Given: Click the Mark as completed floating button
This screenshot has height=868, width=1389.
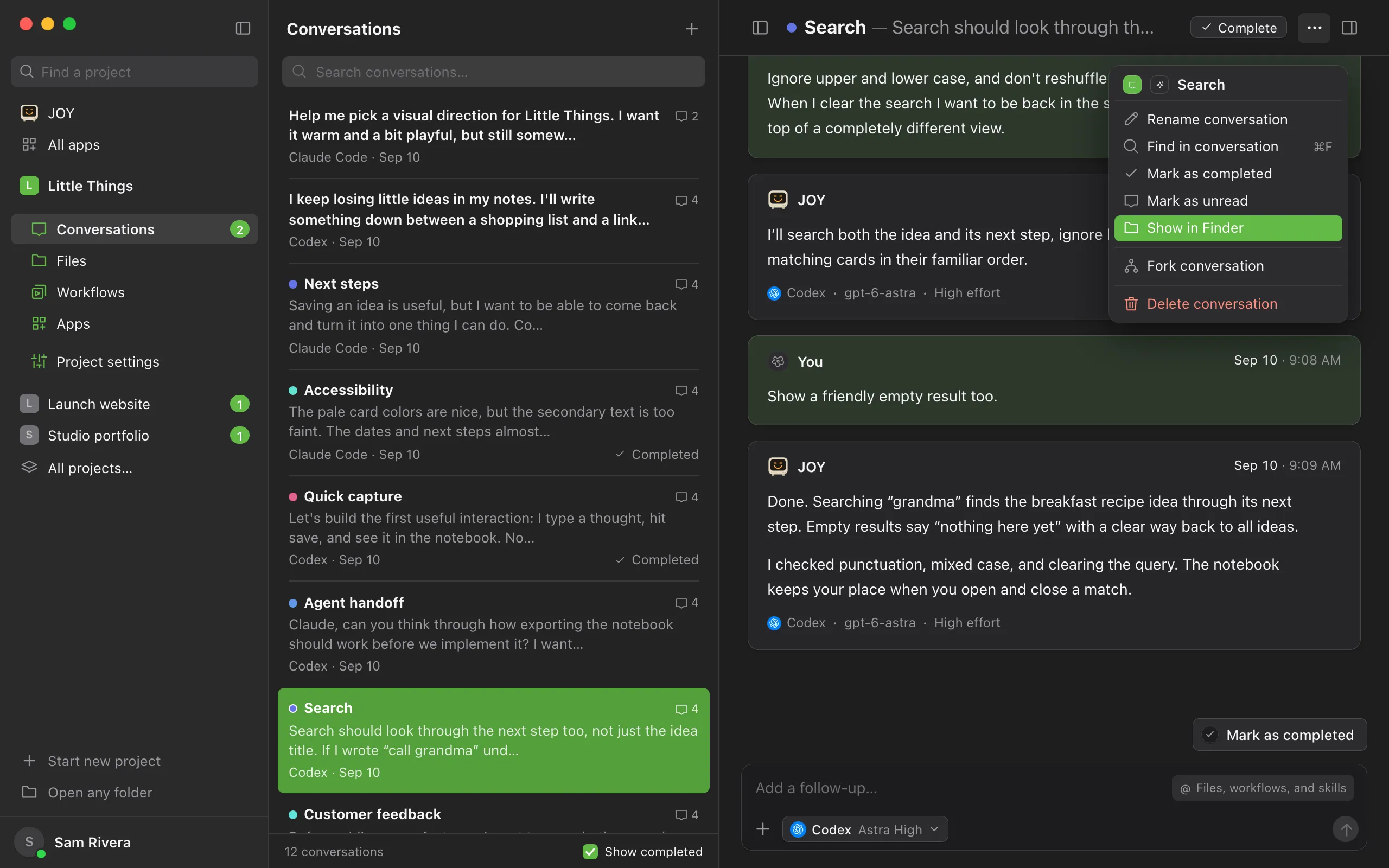Looking at the screenshot, I should tap(1279, 735).
